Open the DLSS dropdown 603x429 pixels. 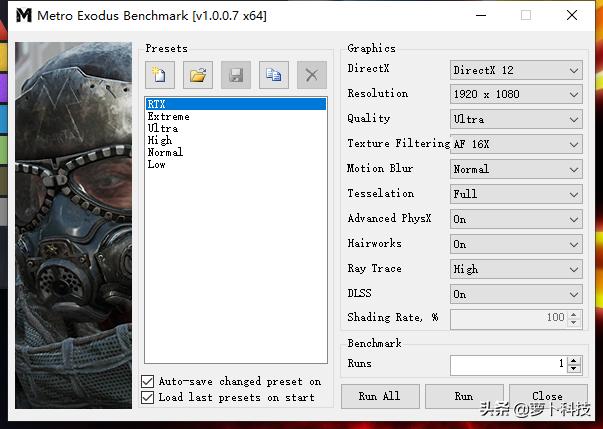(x=516, y=294)
